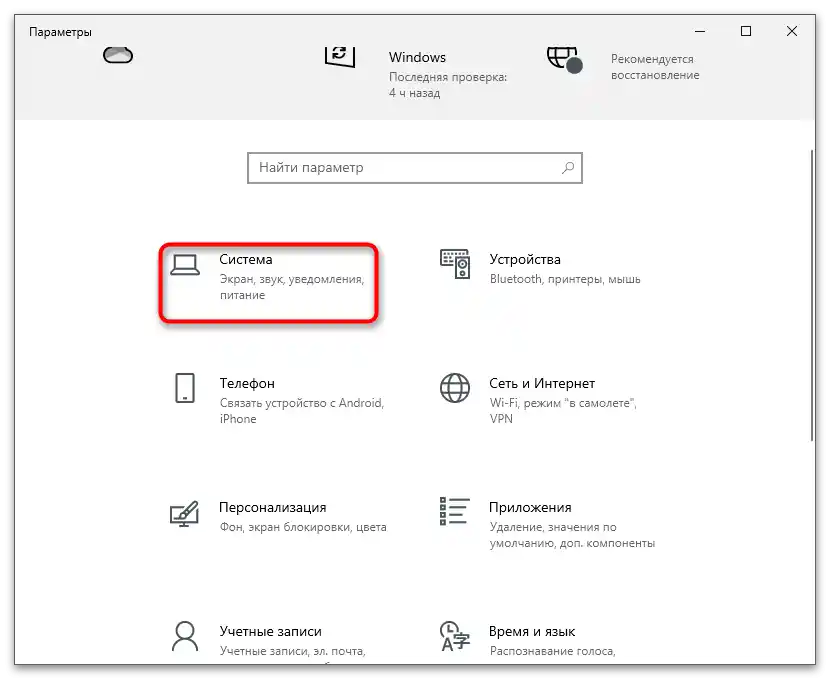Click the Windows Update refresh icon

coord(340,56)
